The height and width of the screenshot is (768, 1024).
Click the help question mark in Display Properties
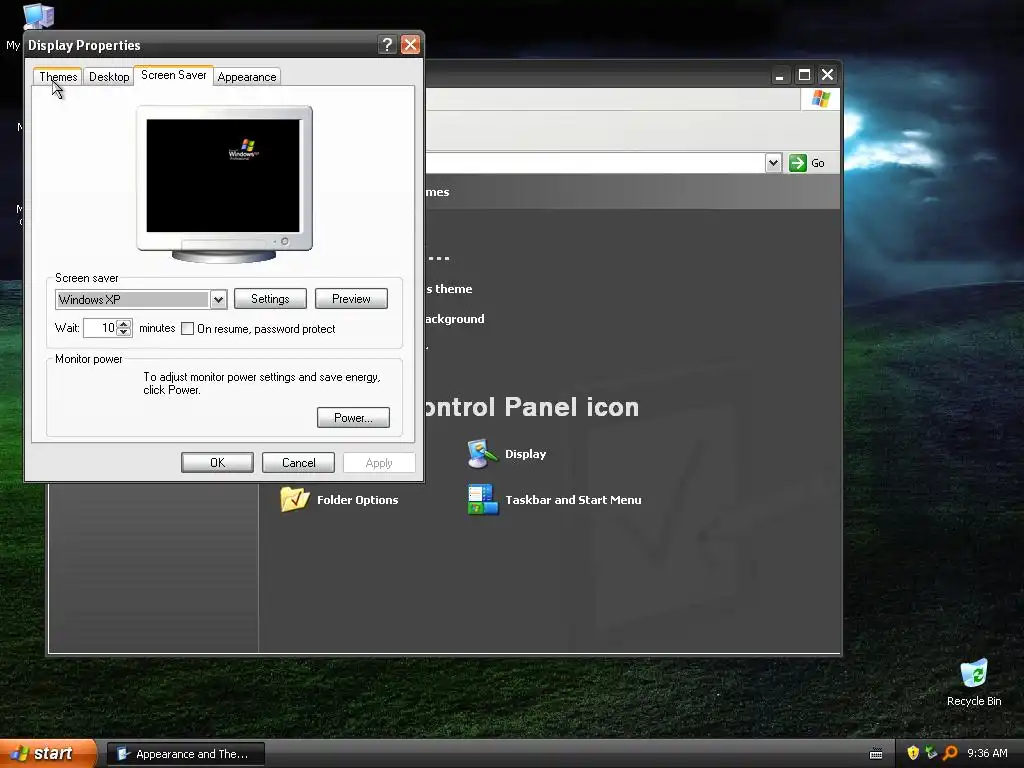[x=387, y=44]
